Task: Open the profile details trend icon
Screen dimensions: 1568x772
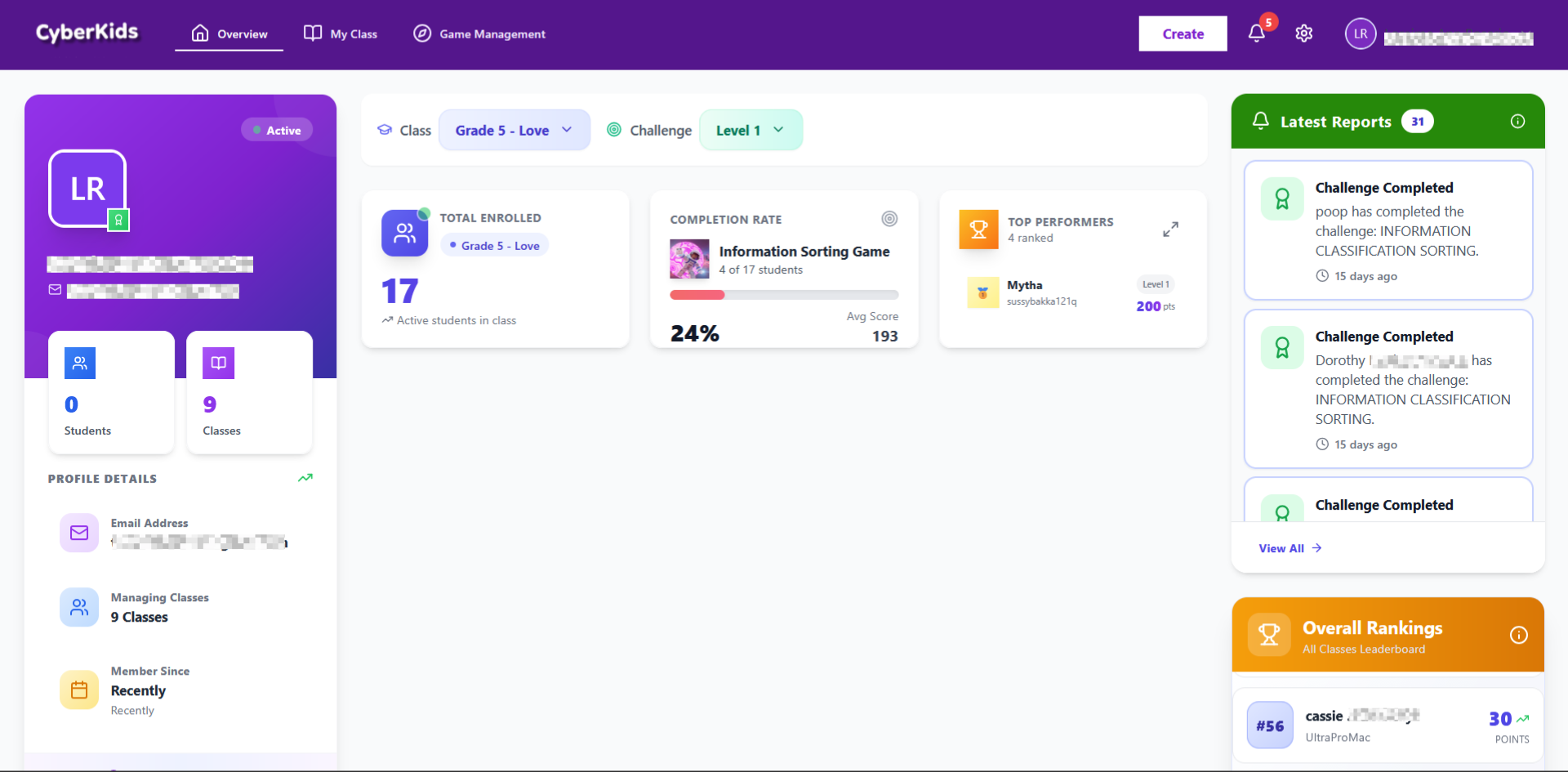Action: [305, 478]
